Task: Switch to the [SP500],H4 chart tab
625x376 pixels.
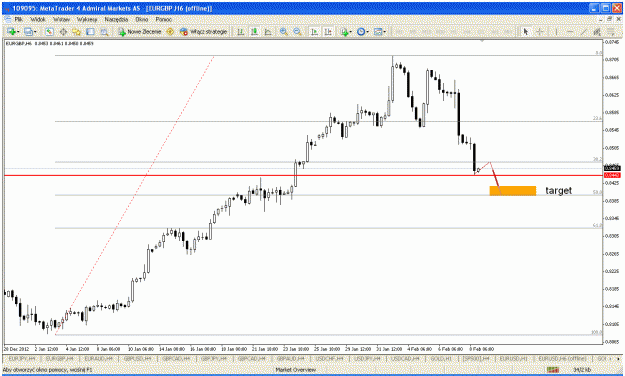Action: pos(476,359)
